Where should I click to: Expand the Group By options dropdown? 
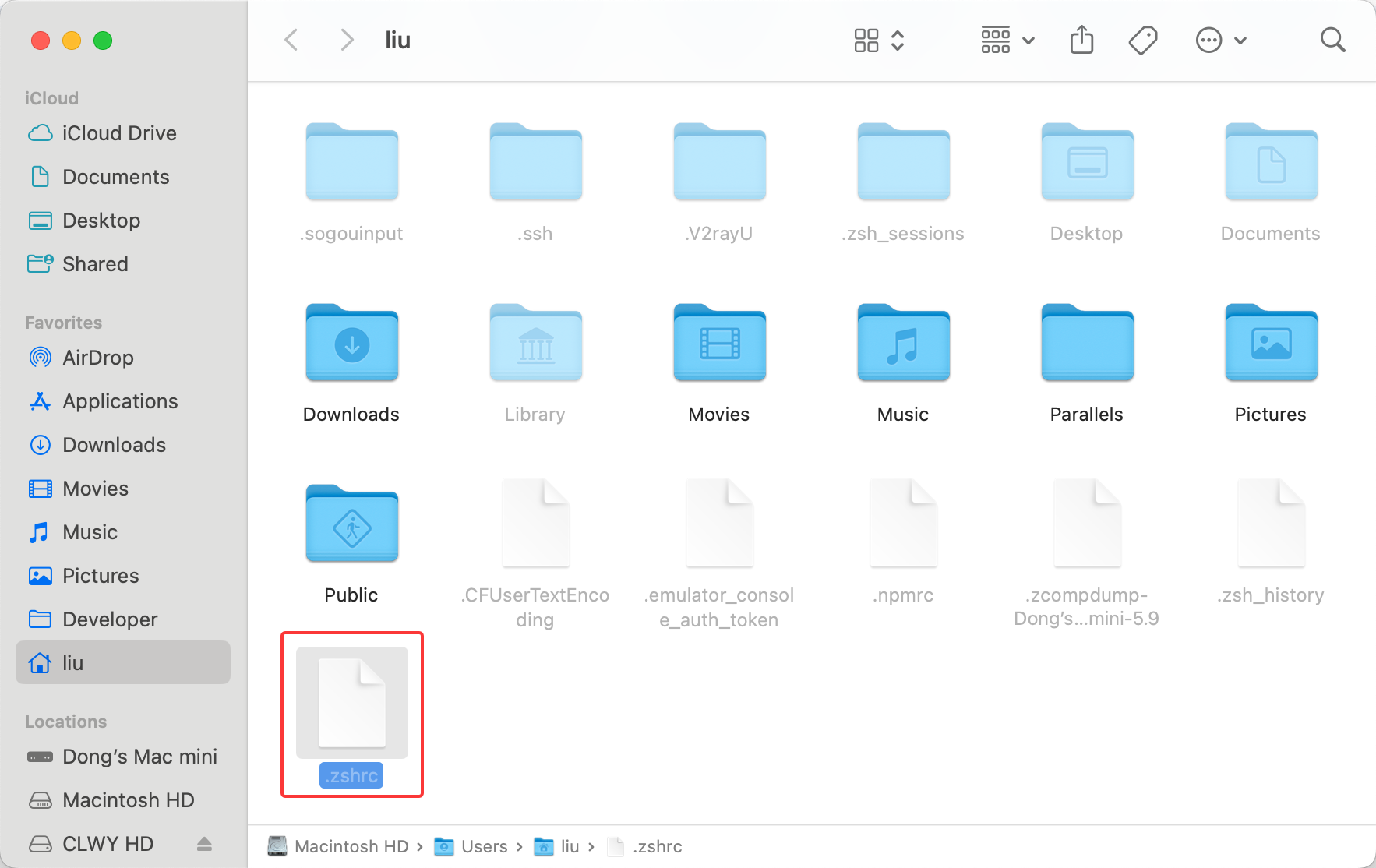click(x=1007, y=40)
